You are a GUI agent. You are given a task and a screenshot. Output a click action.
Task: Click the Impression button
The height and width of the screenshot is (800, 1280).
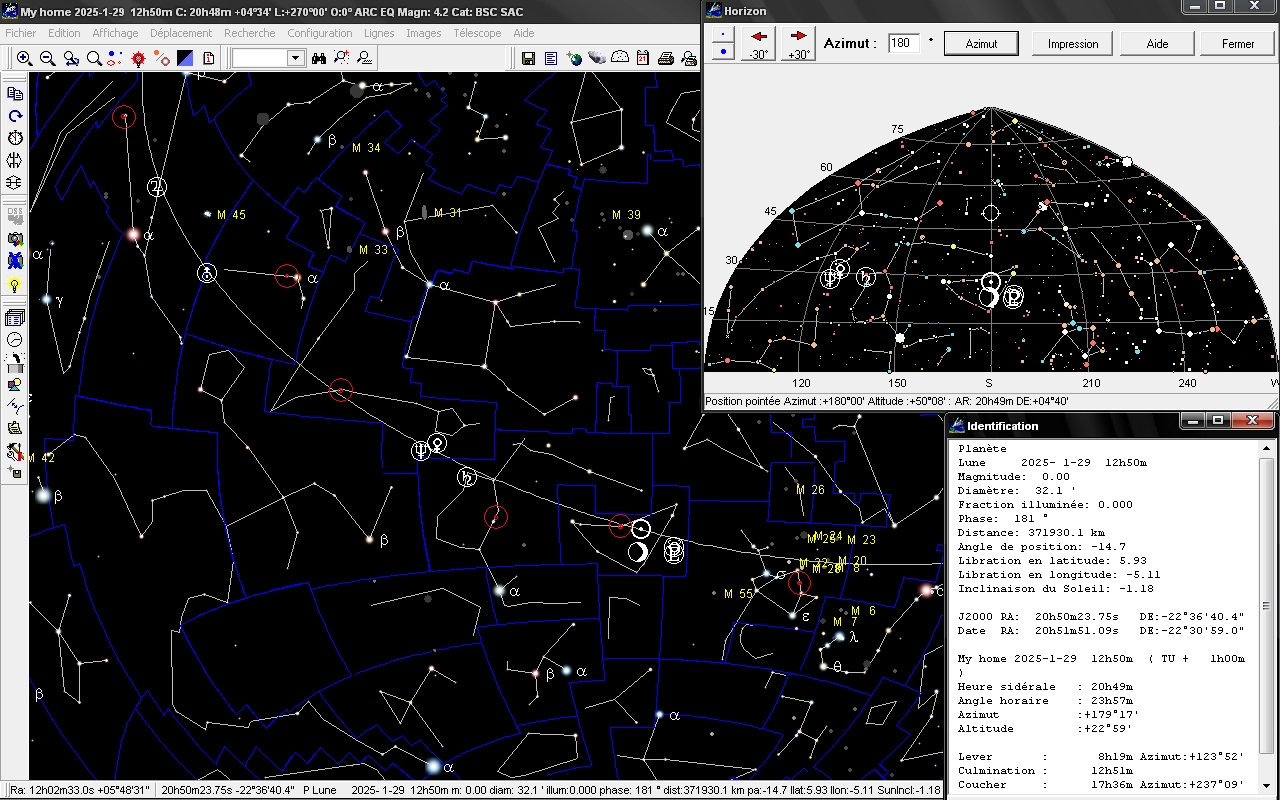pos(1073,44)
